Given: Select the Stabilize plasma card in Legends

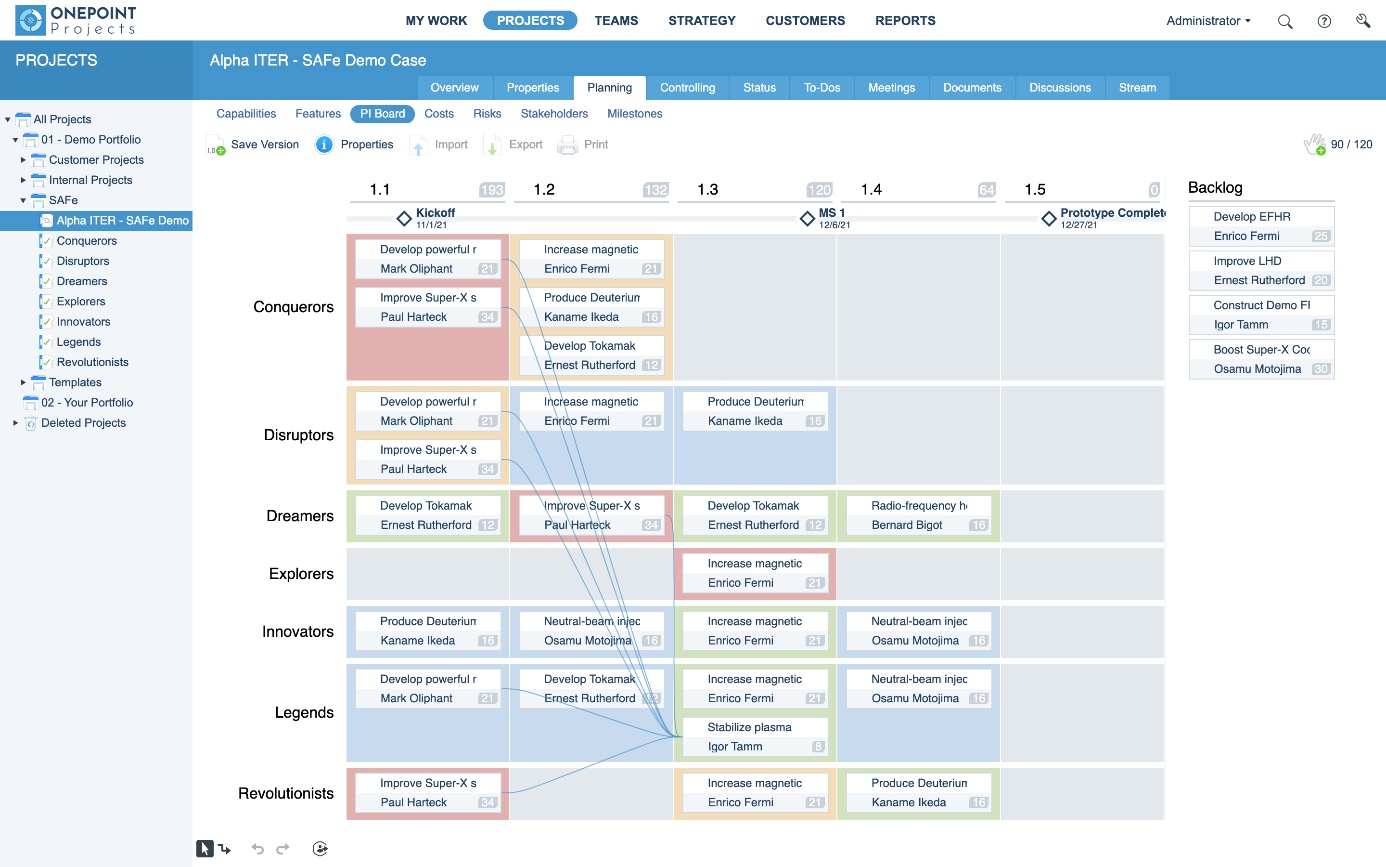Looking at the screenshot, I should (x=755, y=737).
